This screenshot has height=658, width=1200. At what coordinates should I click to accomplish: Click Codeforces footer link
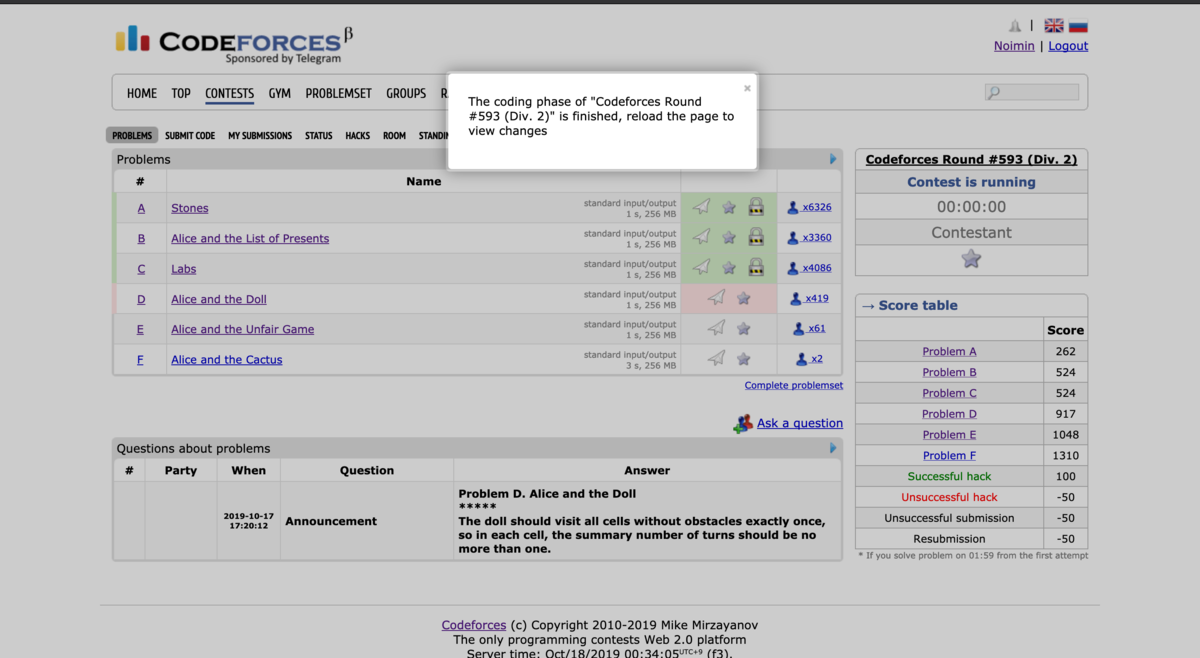(474, 625)
